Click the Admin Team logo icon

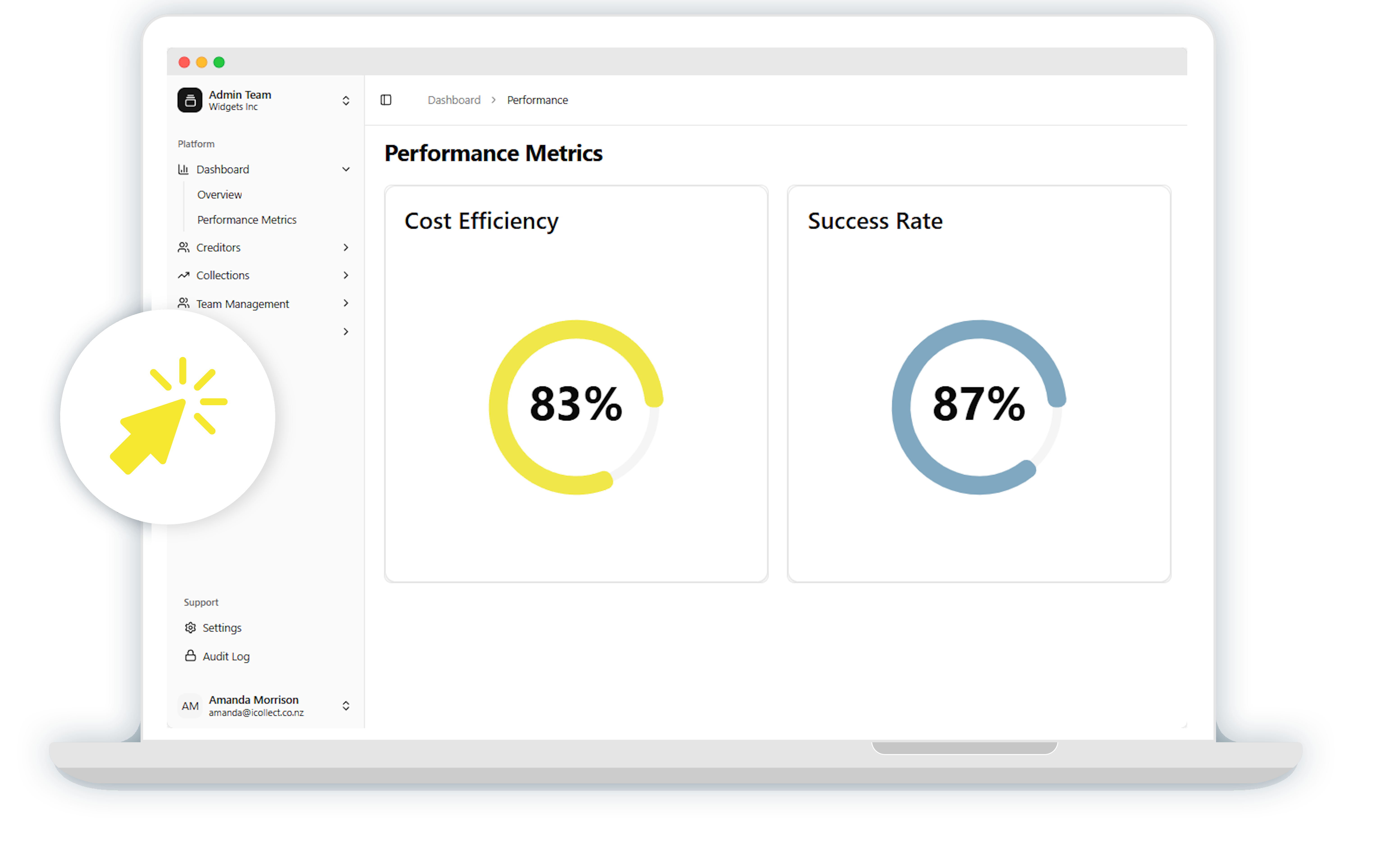189,100
